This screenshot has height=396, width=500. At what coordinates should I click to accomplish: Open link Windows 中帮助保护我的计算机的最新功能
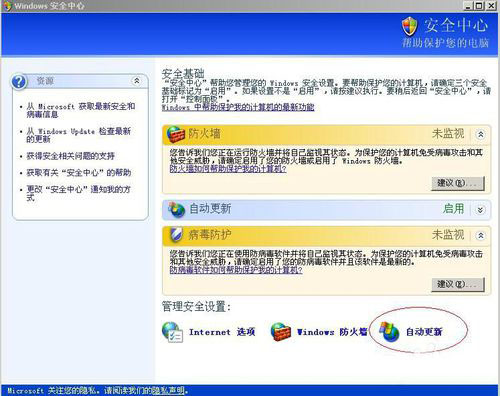coord(238,107)
